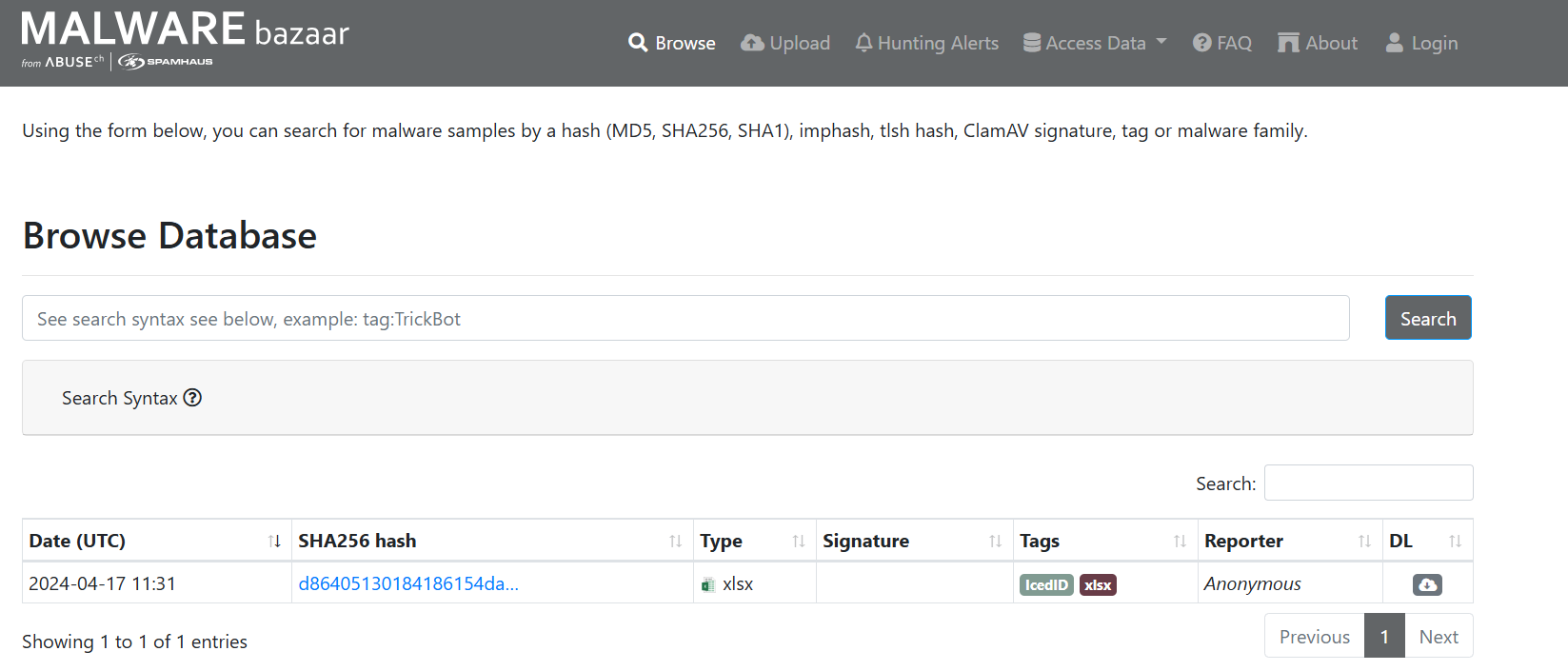This screenshot has height=671, width=1568.
Task: Focus the table filter Search box
Action: pyautogui.click(x=1368, y=483)
